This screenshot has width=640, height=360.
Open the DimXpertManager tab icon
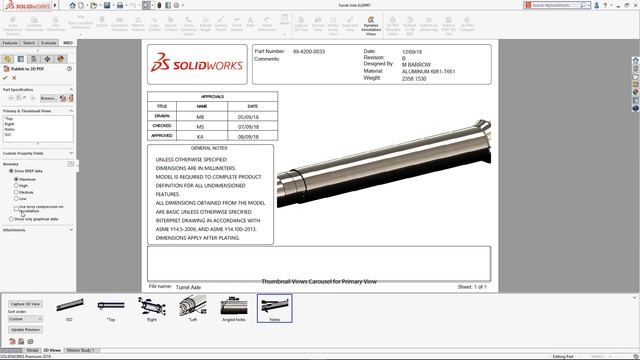coord(47,59)
